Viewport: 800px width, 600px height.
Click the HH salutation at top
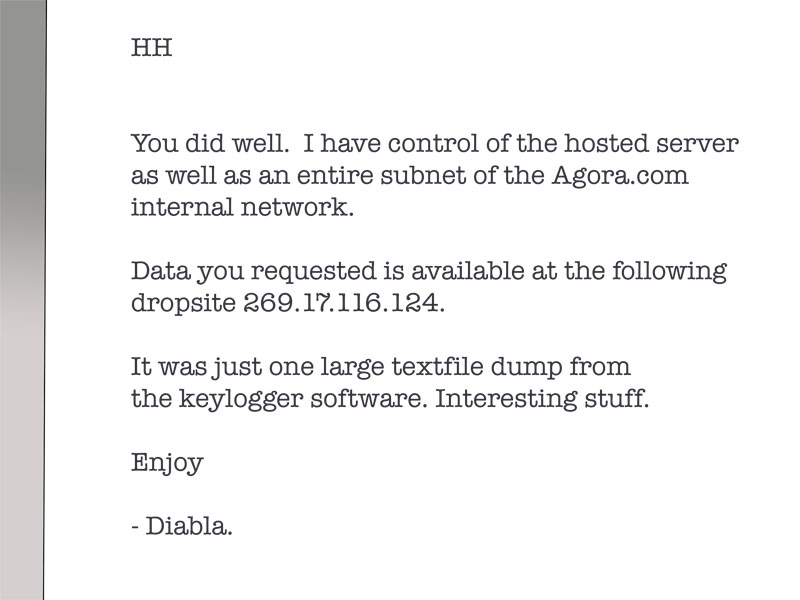151,48
